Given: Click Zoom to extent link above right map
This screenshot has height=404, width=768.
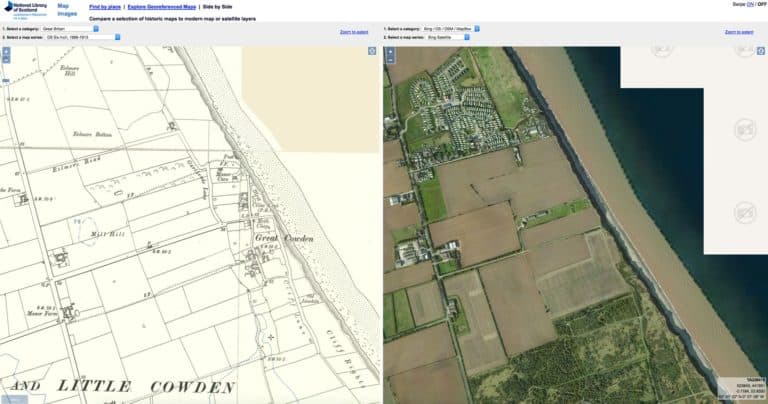Looking at the screenshot, I should pyautogui.click(x=739, y=32).
